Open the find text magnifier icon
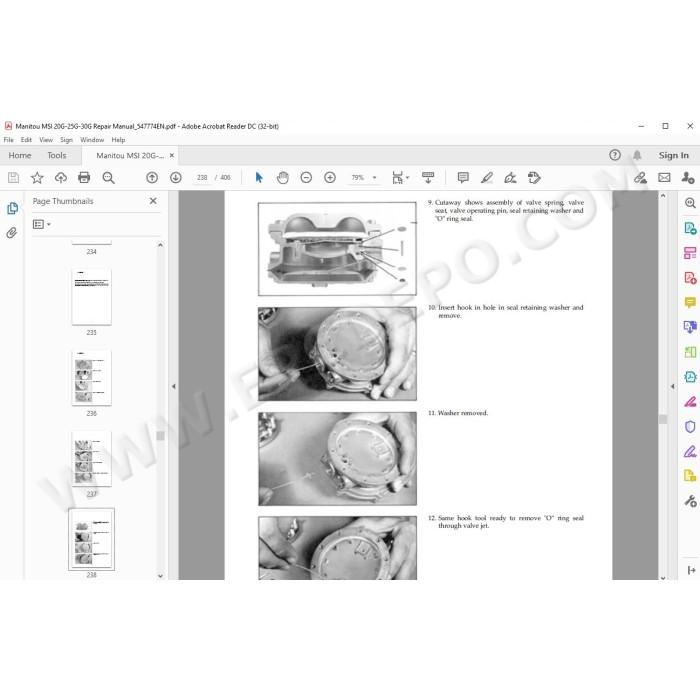Screen dimensions: 700x700 [108, 178]
